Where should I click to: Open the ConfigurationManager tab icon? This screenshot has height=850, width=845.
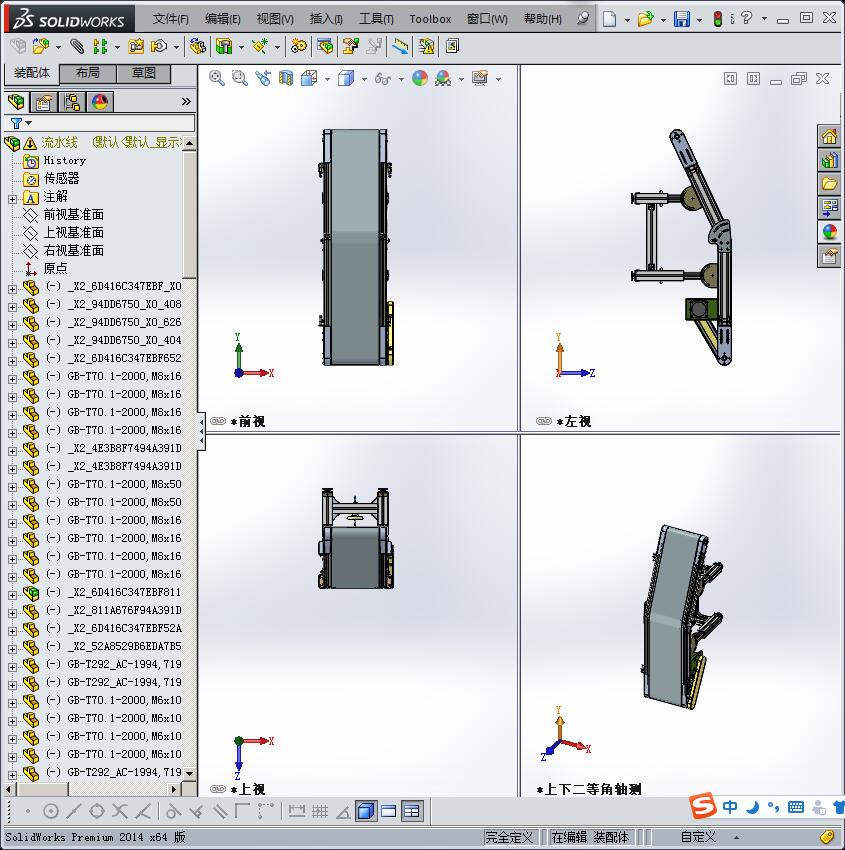coord(72,101)
